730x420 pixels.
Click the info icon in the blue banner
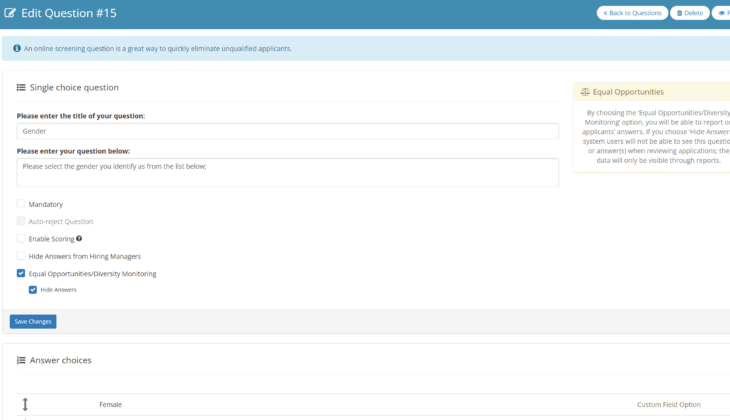pyautogui.click(x=16, y=48)
